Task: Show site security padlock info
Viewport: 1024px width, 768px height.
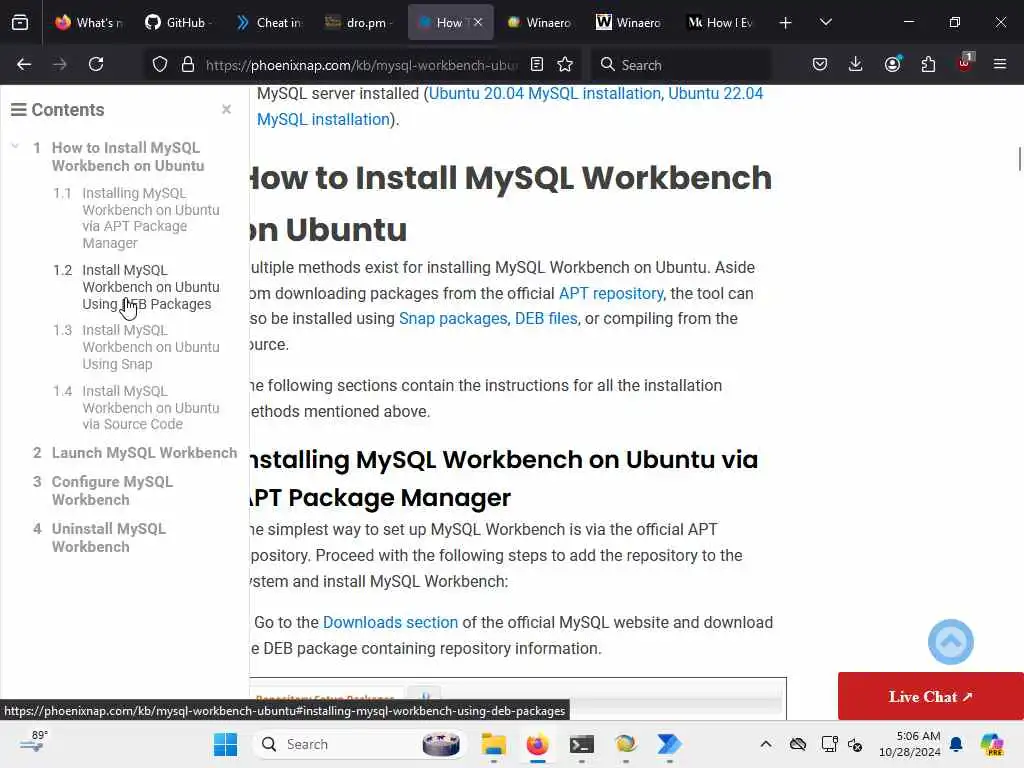Action: point(188,65)
